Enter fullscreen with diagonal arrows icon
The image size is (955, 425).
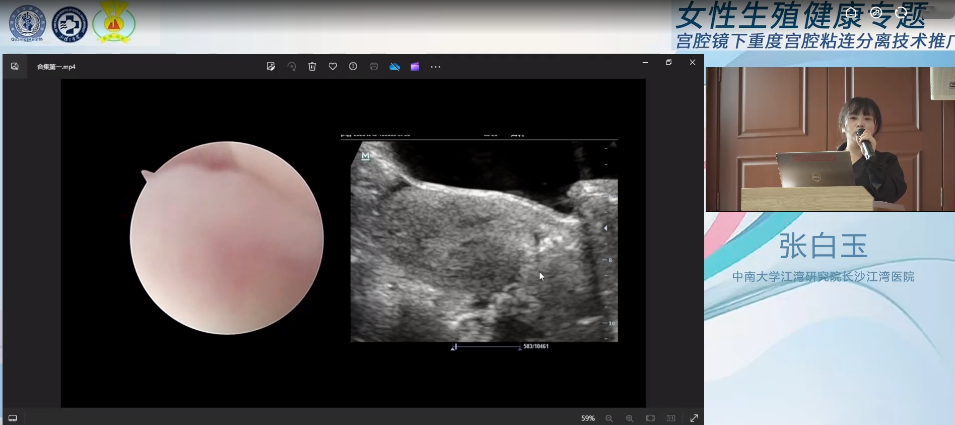(694, 418)
